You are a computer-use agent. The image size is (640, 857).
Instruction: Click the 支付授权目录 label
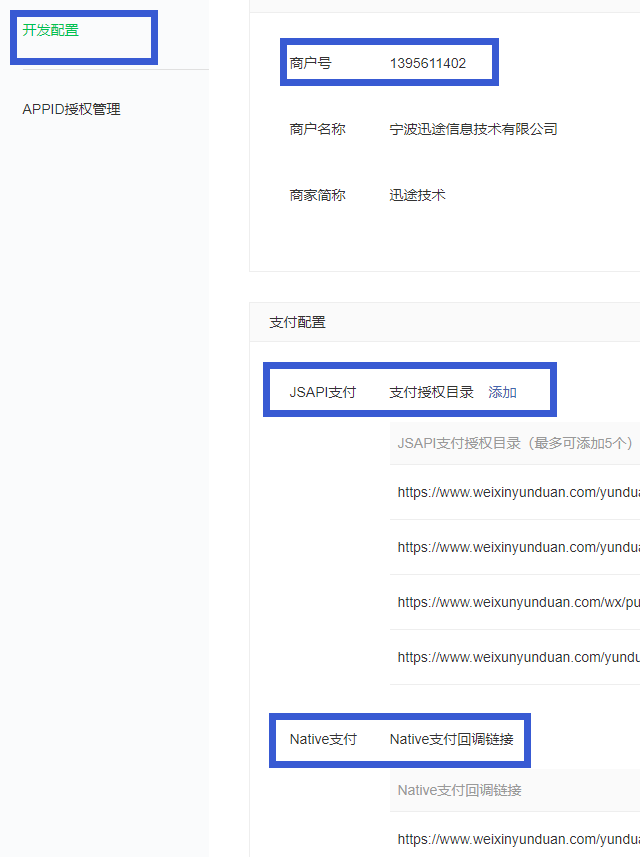pos(431,392)
